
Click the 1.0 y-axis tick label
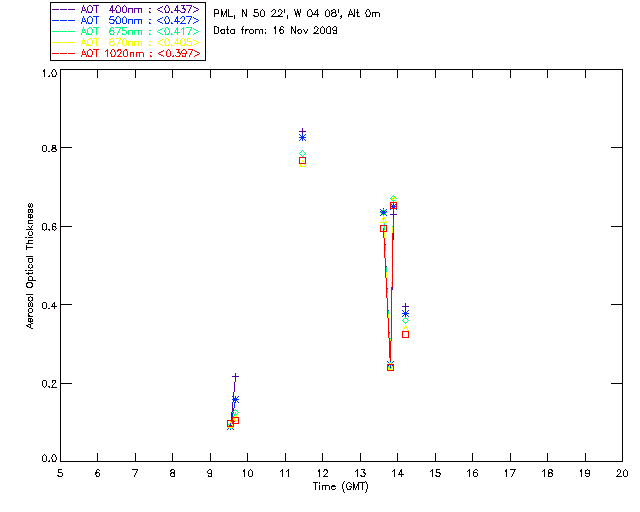pos(49,73)
